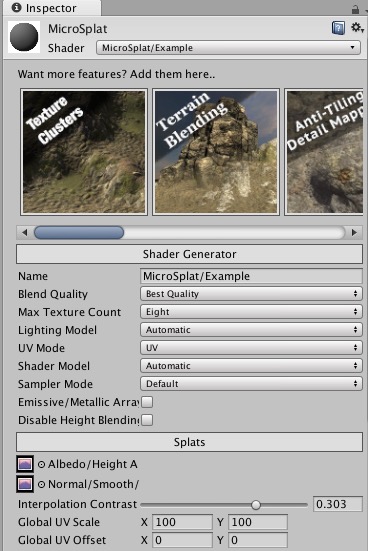This screenshot has width=368, height=551.
Task: Click the left scroll arrow of features bar
Action: [x=24, y=232]
